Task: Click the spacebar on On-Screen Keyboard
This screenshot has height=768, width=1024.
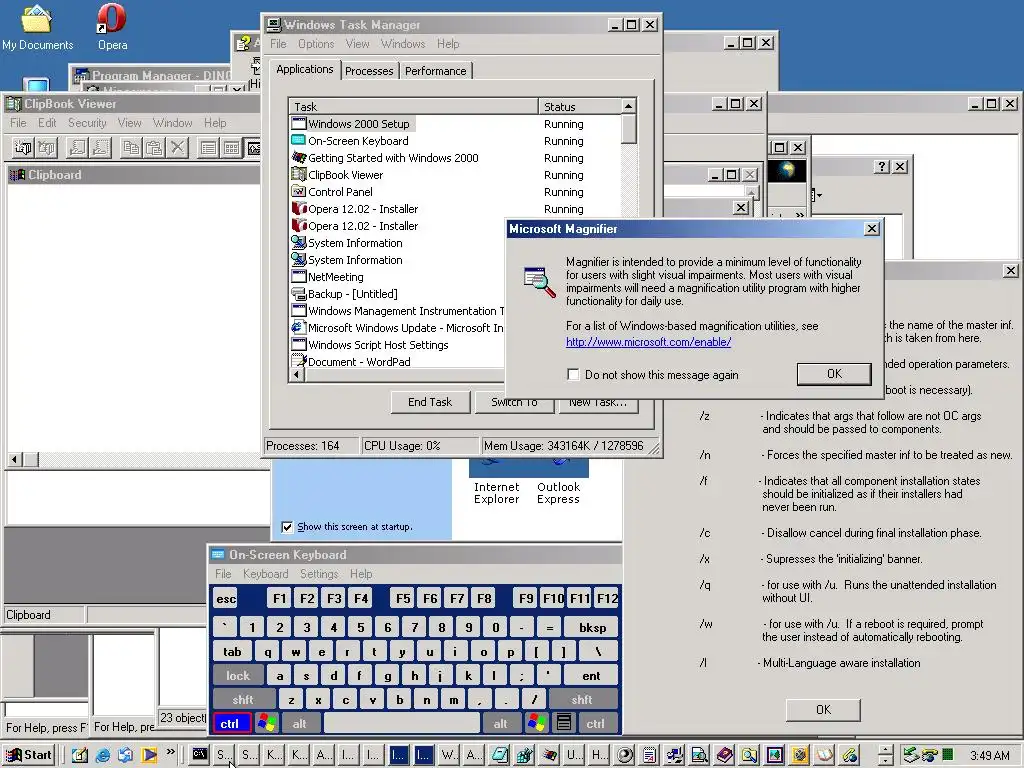Action: pos(401,723)
